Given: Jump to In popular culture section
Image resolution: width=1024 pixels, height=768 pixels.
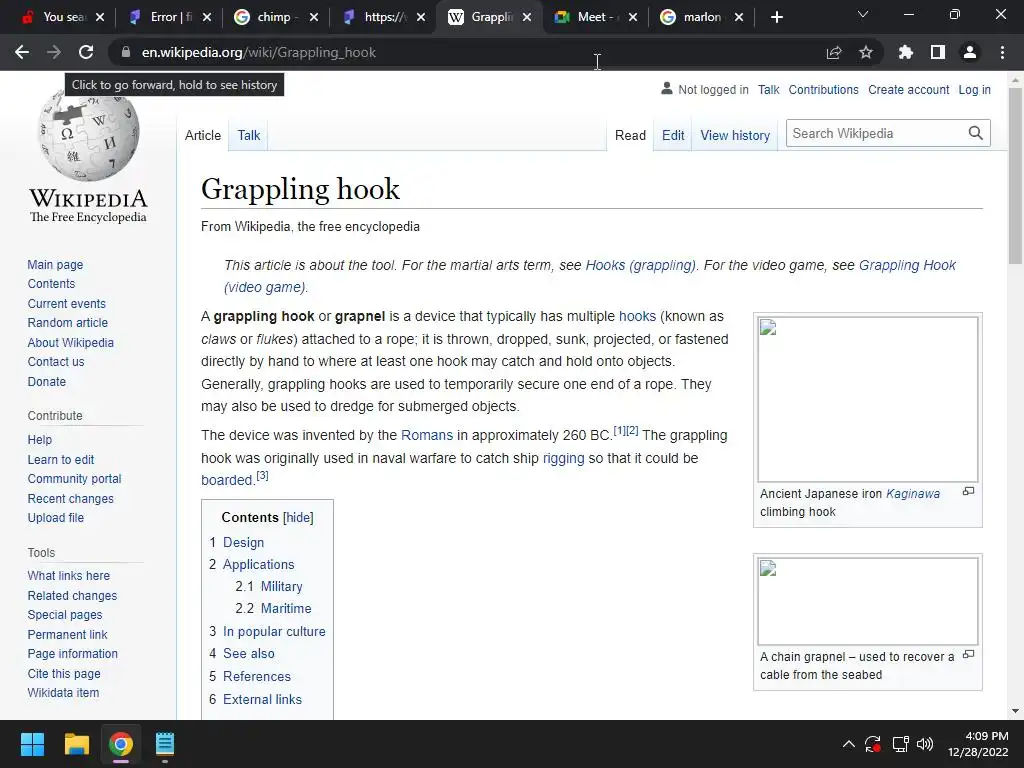Looking at the screenshot, I should click(274, 632).
